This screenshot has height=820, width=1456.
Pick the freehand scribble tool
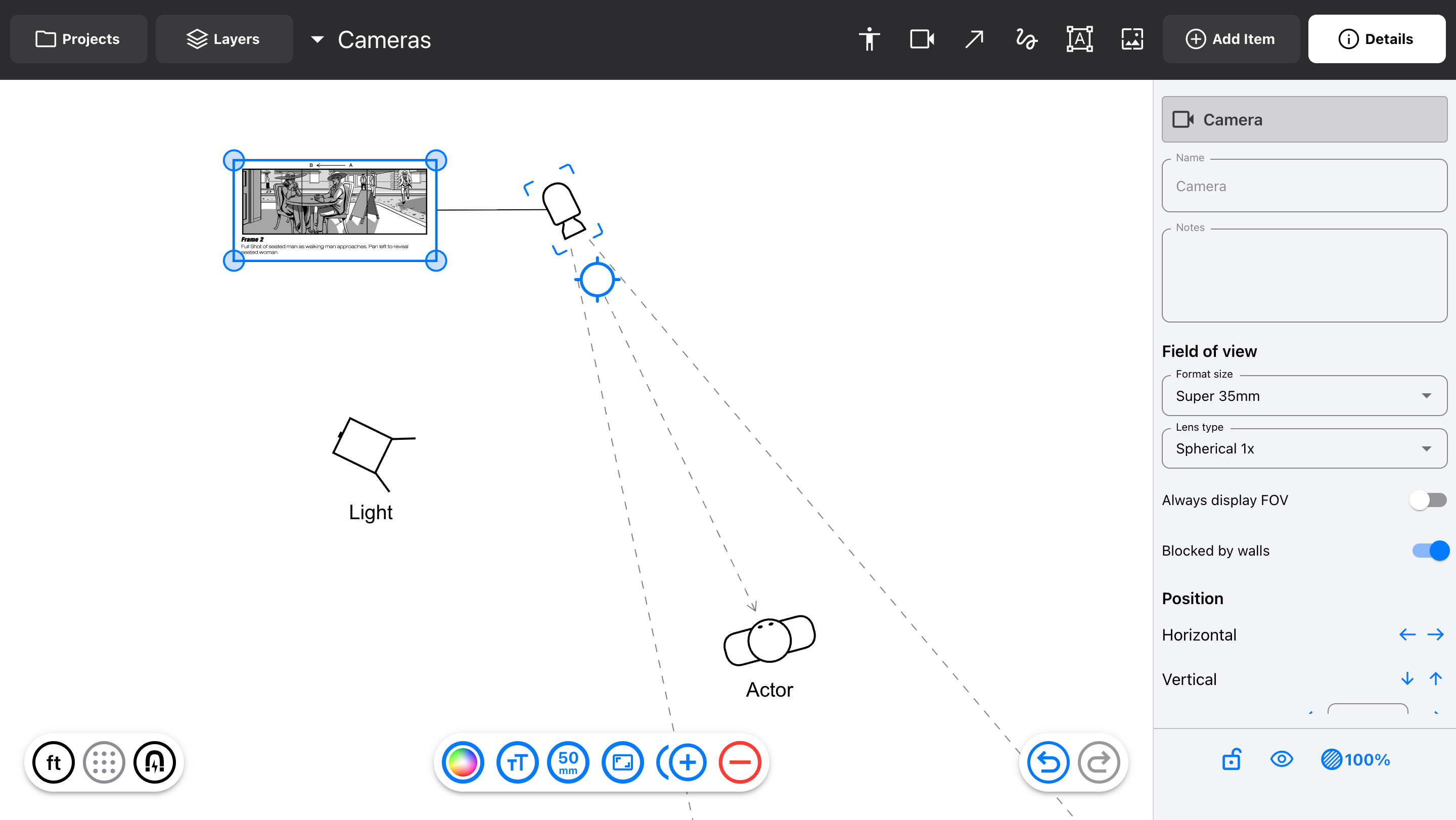click(1026, 39)
